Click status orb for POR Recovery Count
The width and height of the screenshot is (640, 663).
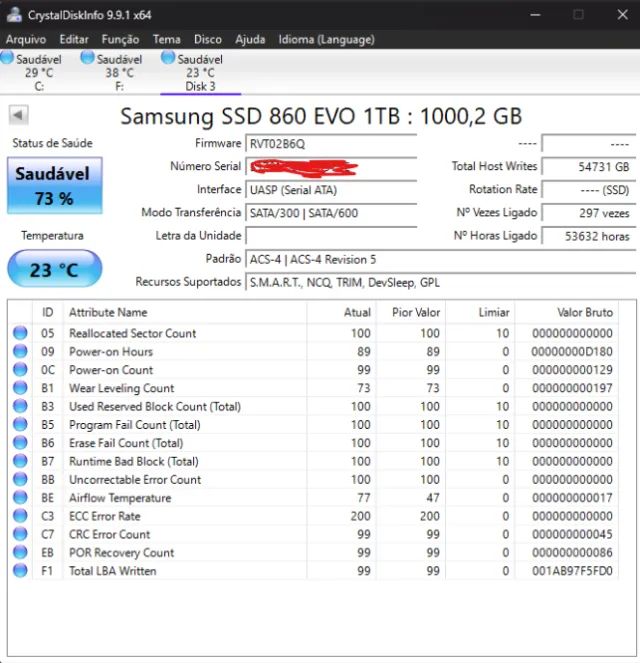tap(20, 552)
